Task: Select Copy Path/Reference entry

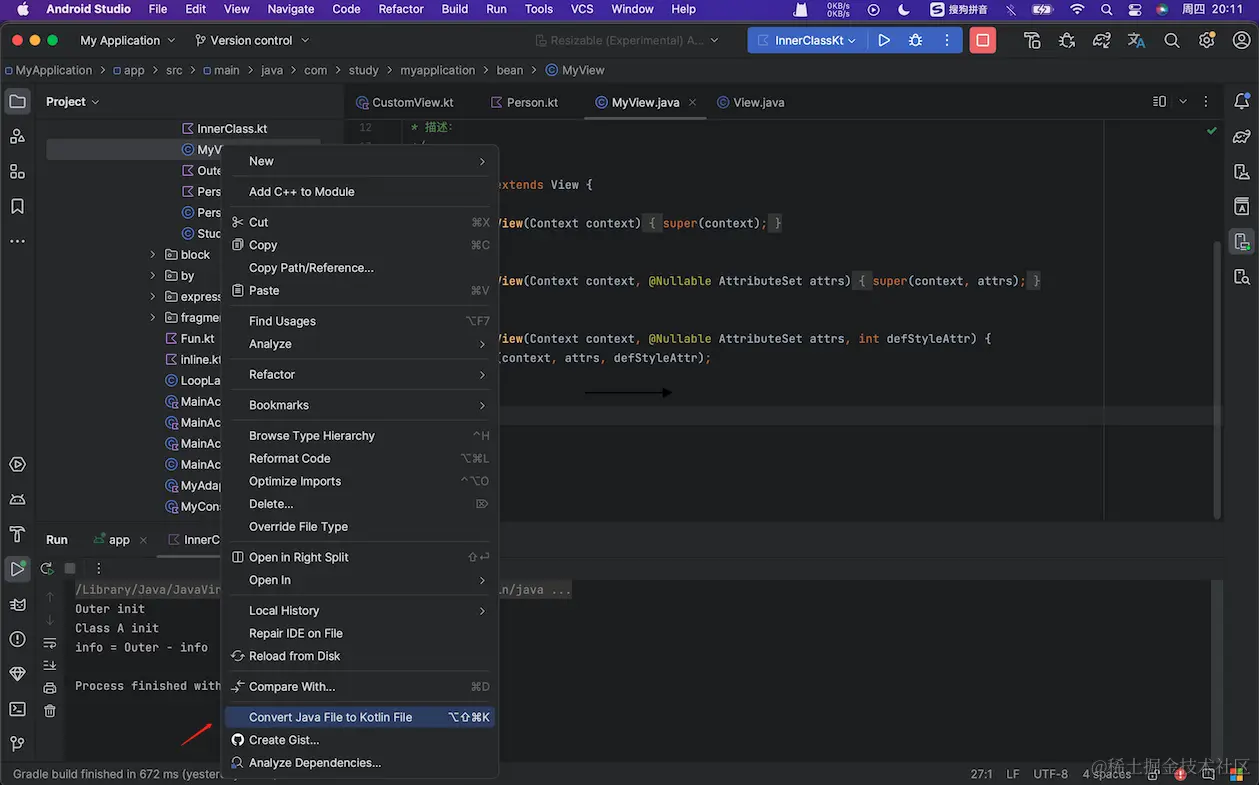Action: 360,268
